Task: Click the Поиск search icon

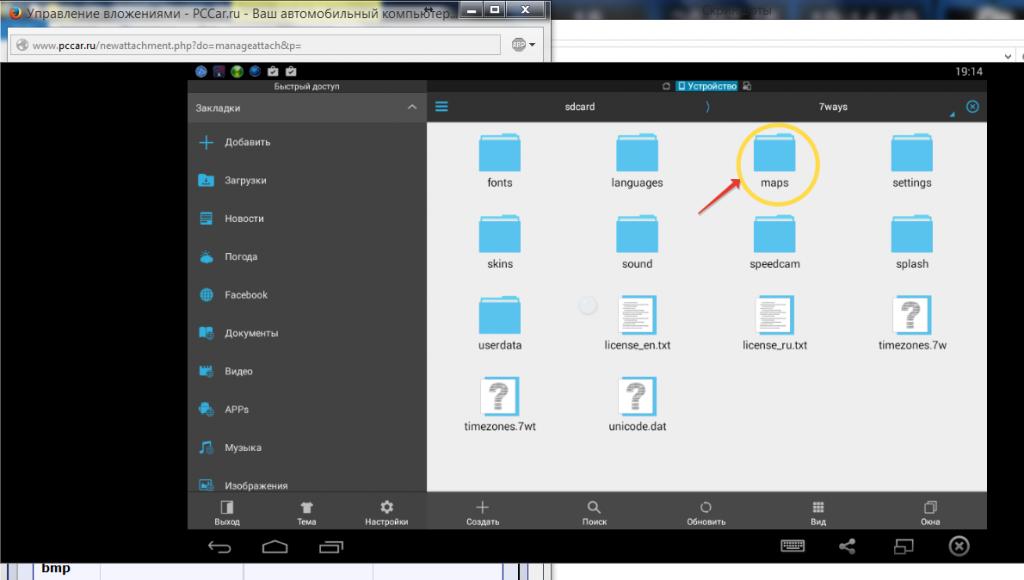Action: pyautogui.click(x=594, y=512)
